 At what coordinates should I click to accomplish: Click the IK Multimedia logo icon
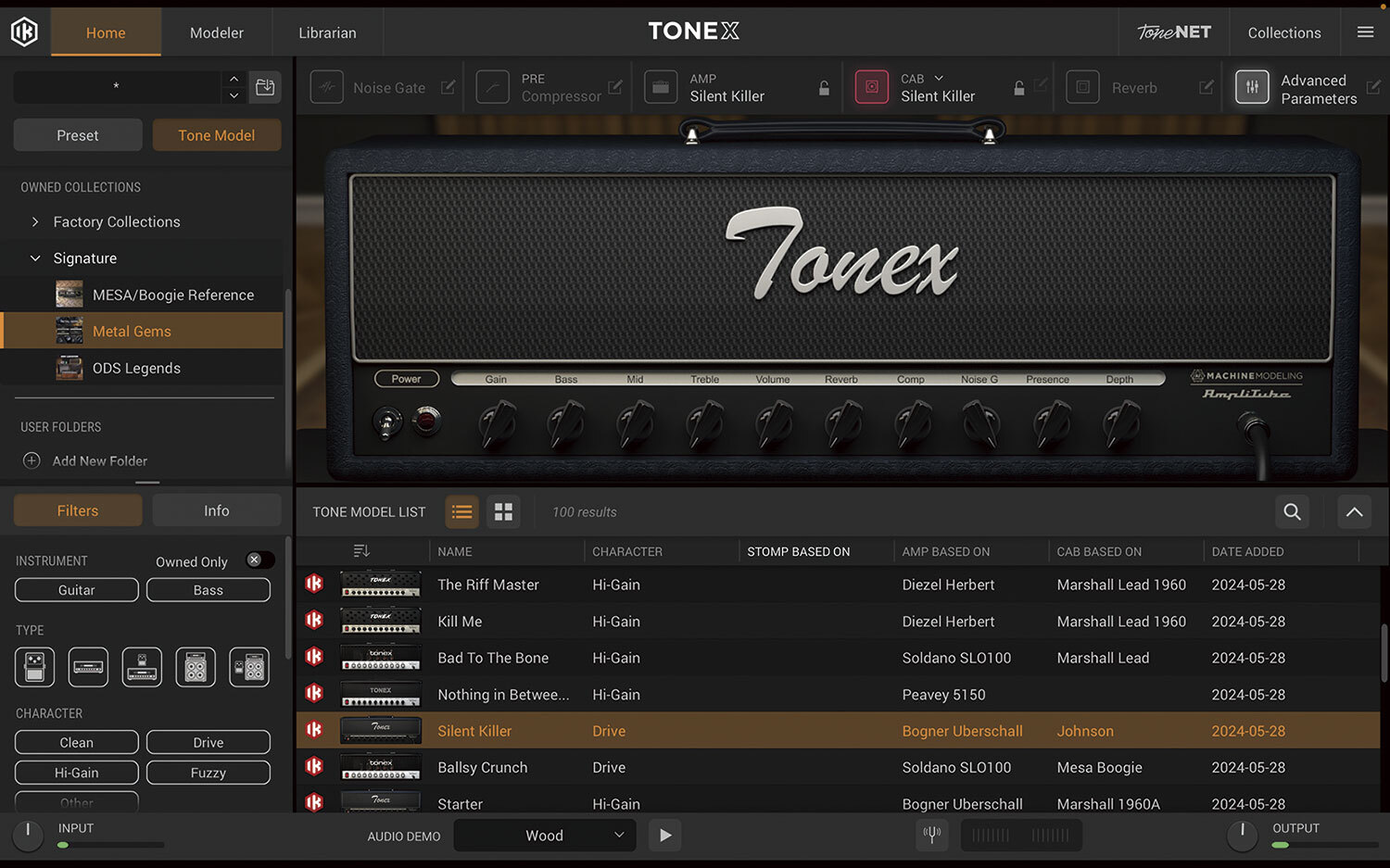tap(24, 32)
